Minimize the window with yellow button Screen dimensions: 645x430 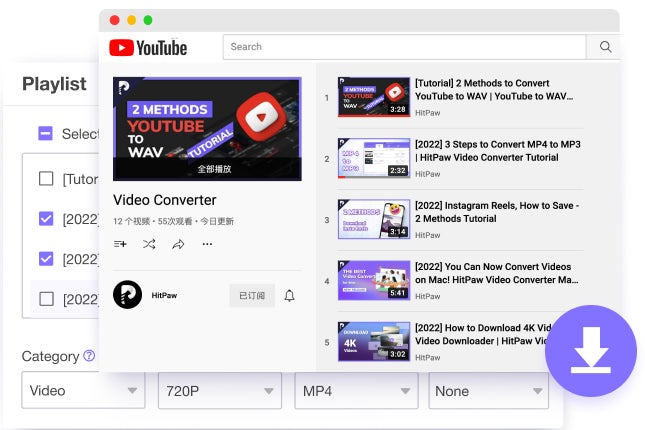tap(131, 20)
